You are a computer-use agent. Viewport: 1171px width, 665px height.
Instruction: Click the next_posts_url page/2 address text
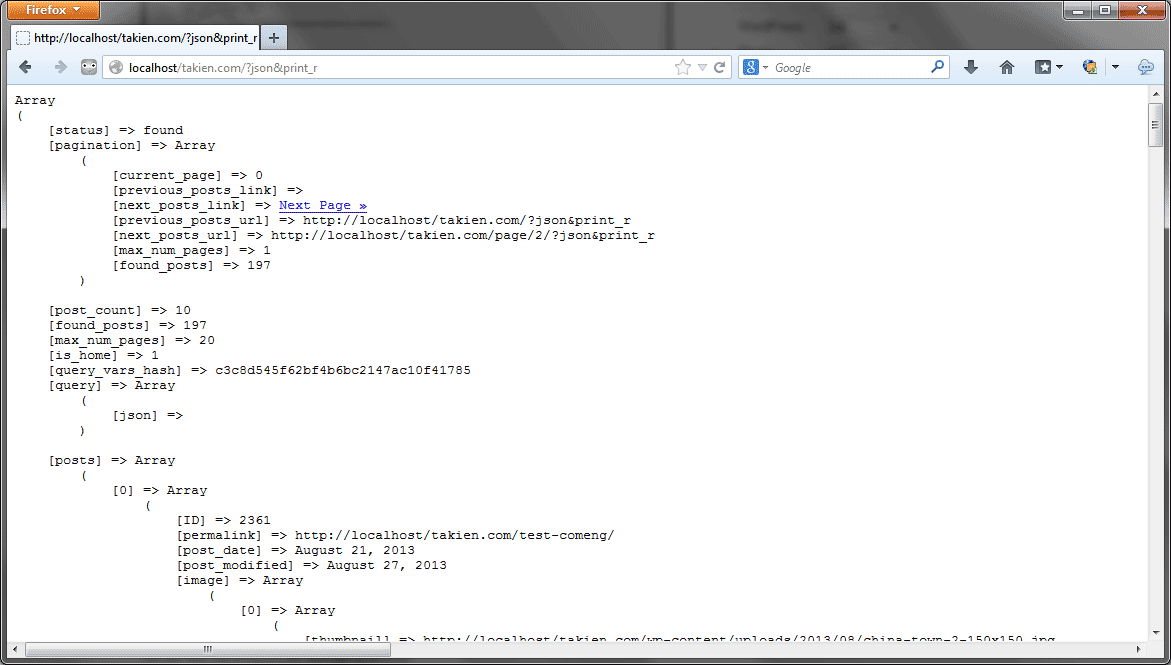[463, 235]
